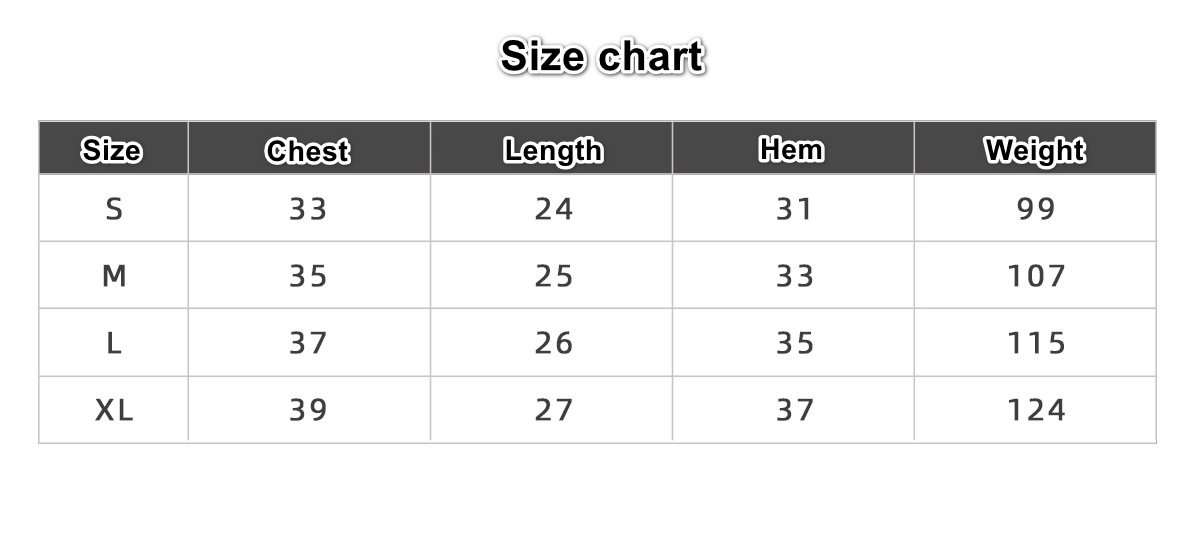Image resolution: width=1200 pixels, height=549 pixels.
Task: Click the "Size chart" title
Action: tap(602, 57)
